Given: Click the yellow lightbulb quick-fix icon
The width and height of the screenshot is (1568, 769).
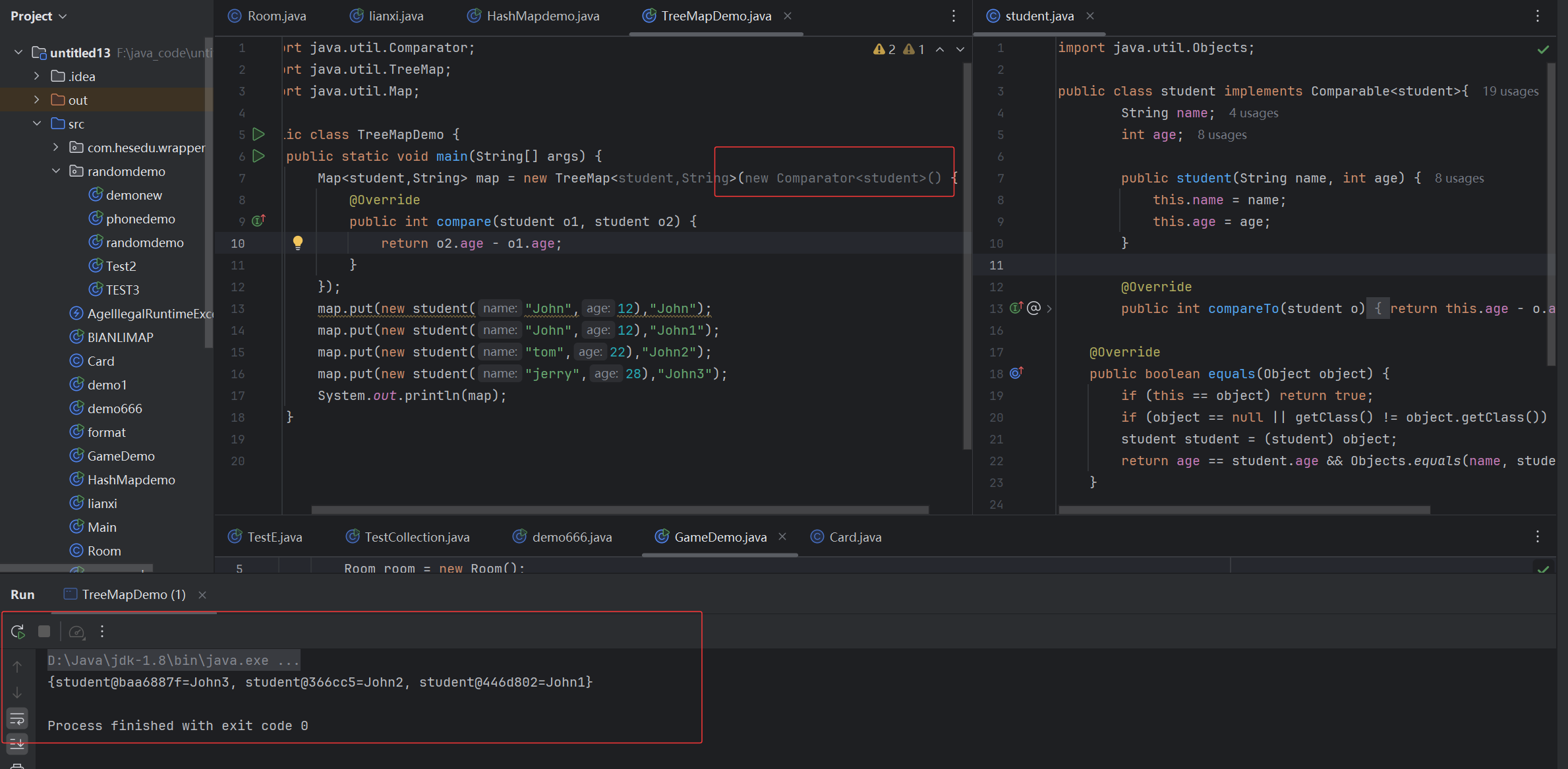Looking at the screenshot, I should [298, 242].
